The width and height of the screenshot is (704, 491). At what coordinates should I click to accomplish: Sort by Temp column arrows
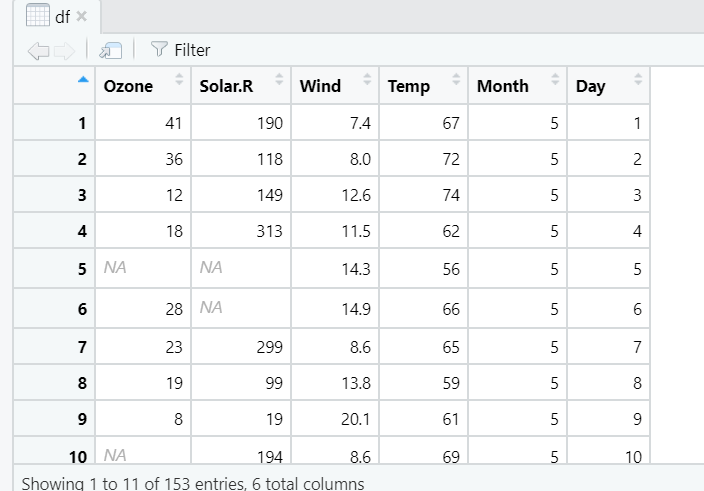(456, 79)
